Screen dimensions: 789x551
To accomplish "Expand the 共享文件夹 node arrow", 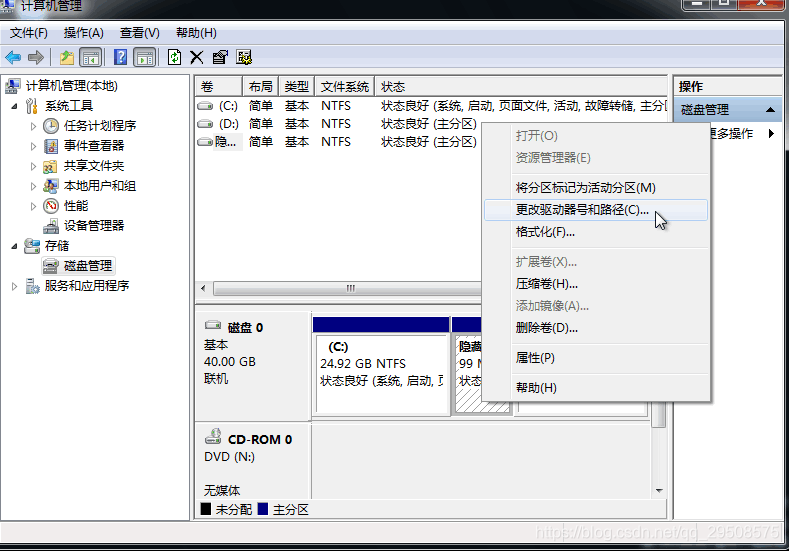I will [x=33, y=166].
